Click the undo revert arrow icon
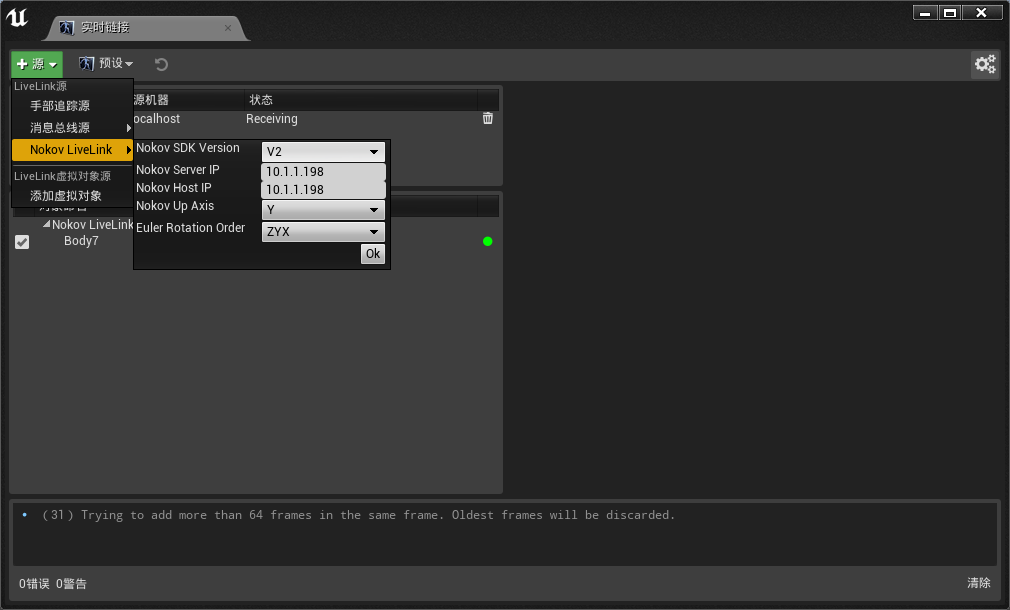 (x=161, y=64)
